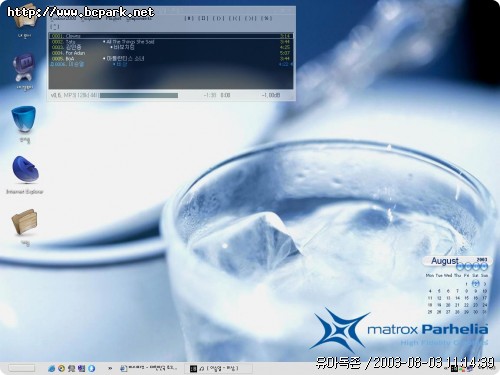Click the black square system tray icon

454,369
